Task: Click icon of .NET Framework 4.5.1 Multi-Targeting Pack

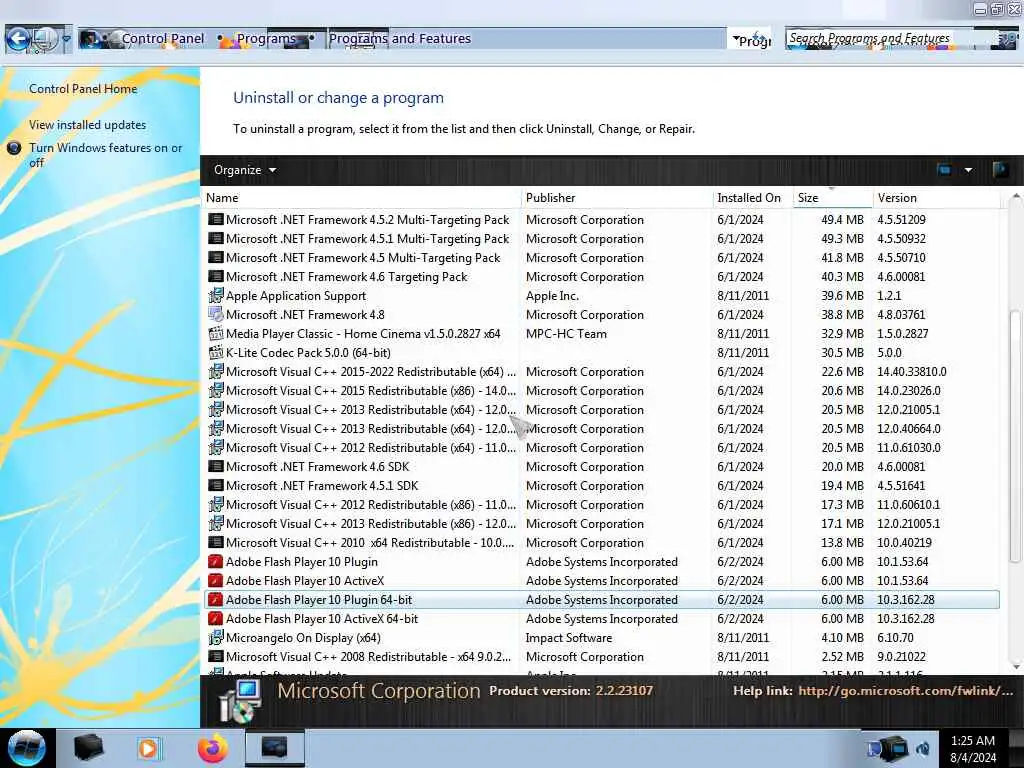Action: (216, 238)
